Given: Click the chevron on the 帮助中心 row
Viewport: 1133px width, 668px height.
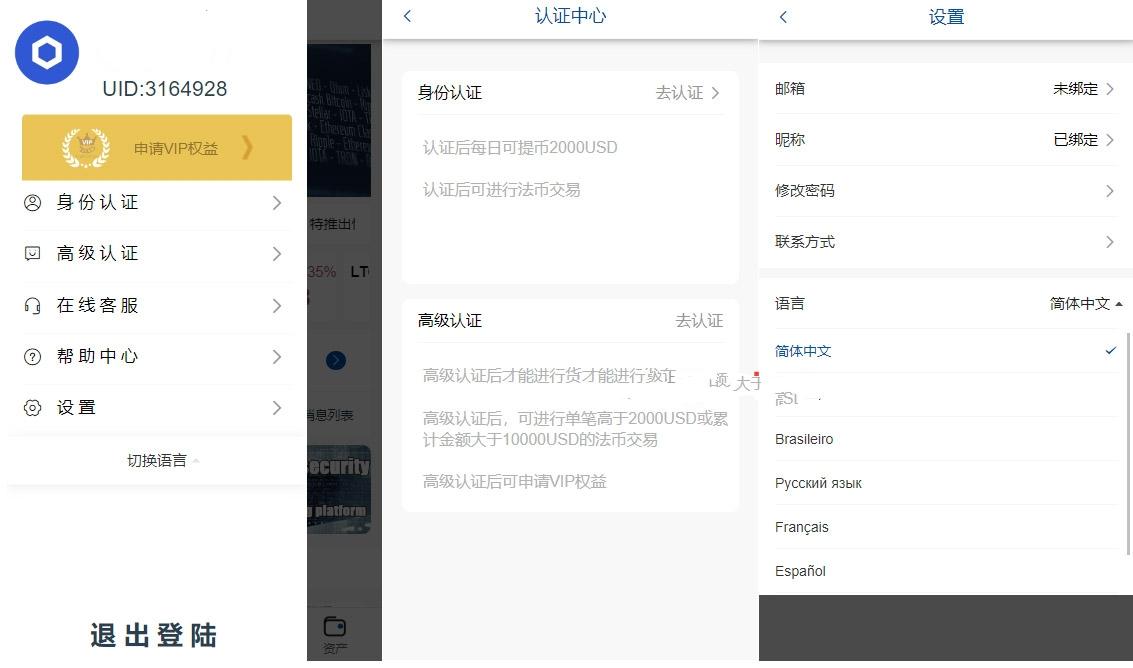Looking at the screenshot, I should coord(277,356).
